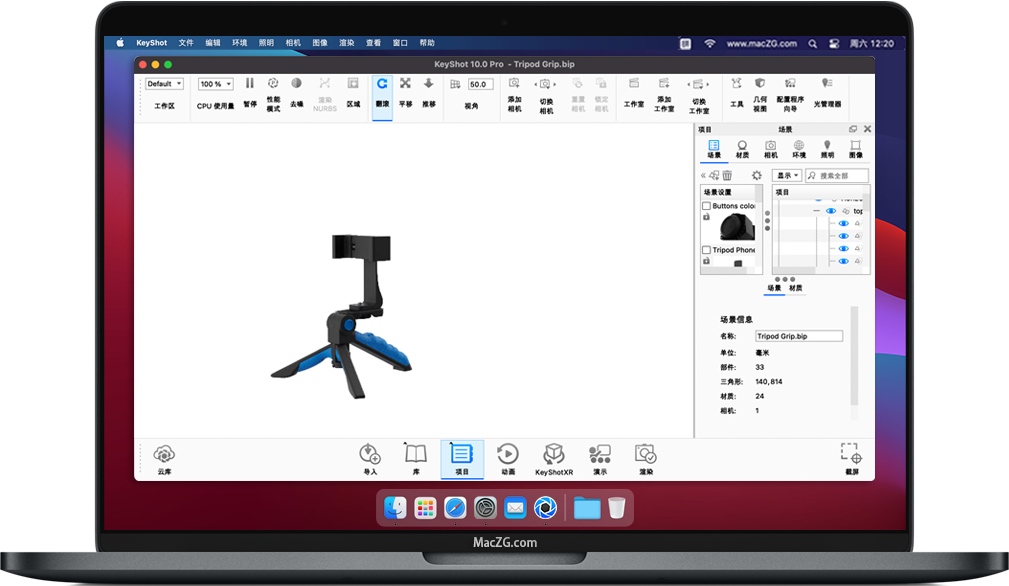Click the 翻滚 tumble tool icon

[382, 89]
